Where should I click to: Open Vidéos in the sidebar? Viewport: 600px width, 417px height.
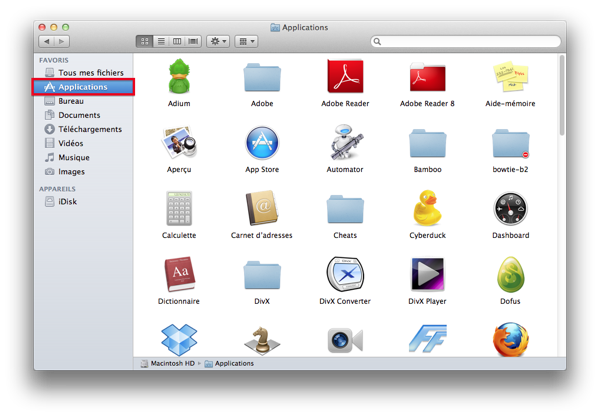[83, 143]
